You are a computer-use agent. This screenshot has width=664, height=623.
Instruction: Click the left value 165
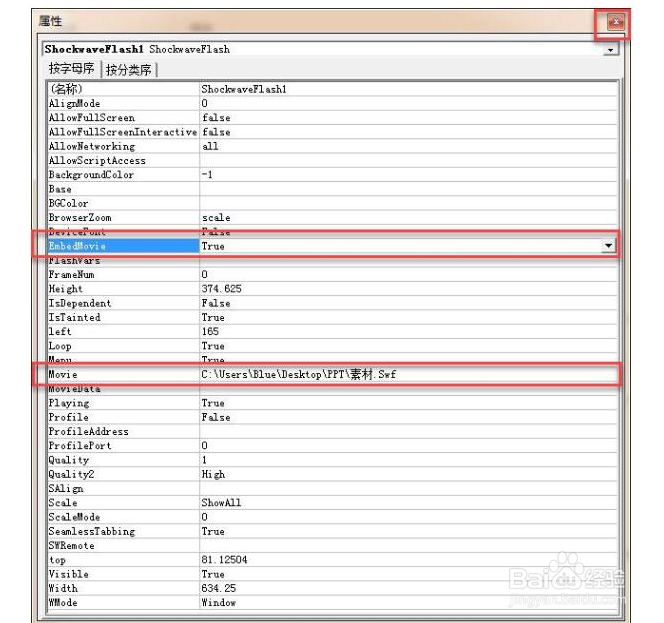coord(210,332)
